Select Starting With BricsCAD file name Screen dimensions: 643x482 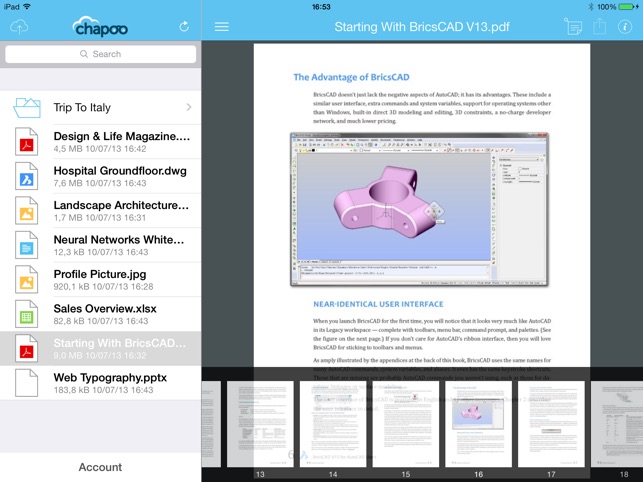click(x=120, y=343)
